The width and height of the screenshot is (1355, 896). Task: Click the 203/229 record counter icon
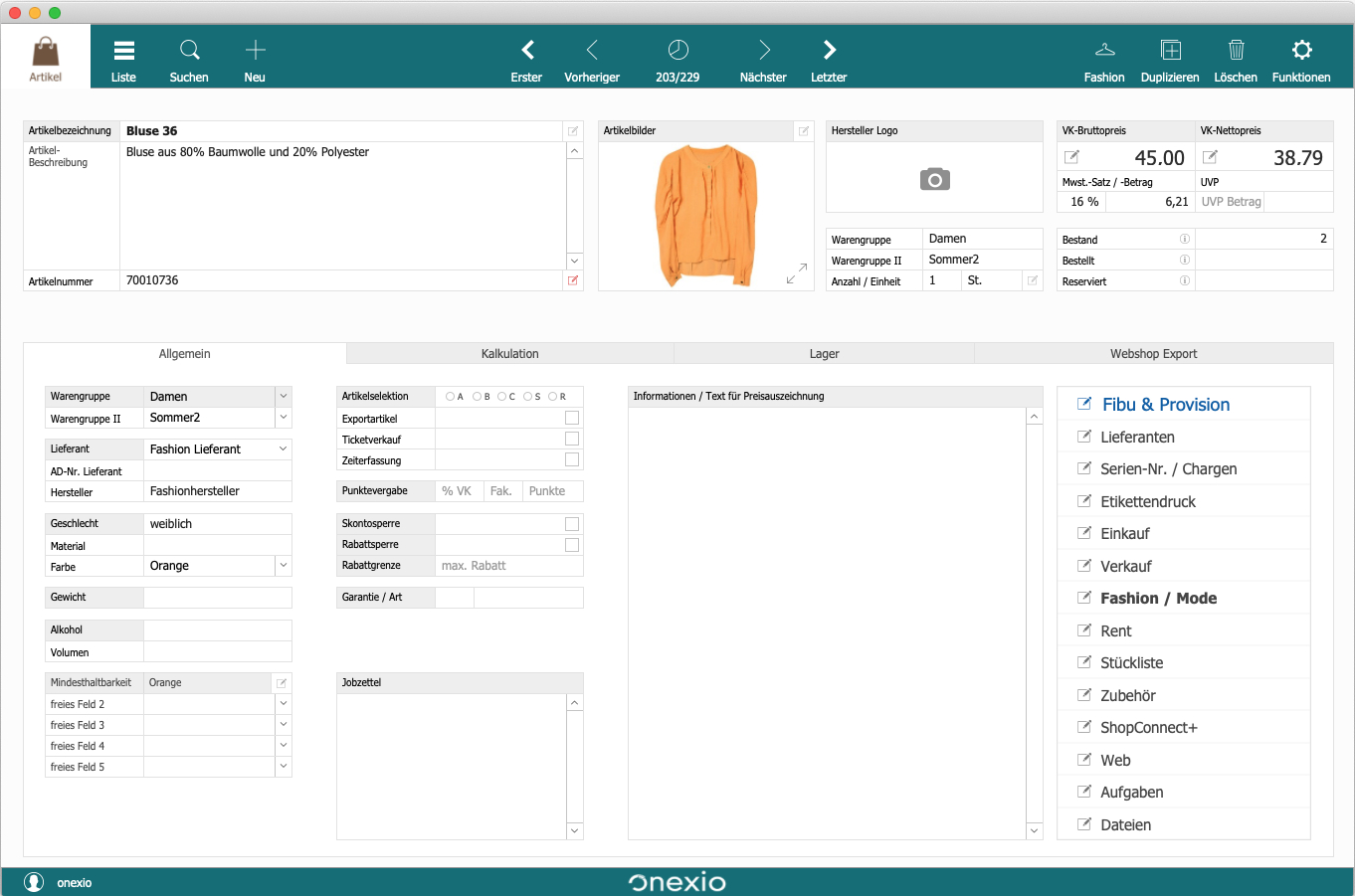[x=677, y=50]
